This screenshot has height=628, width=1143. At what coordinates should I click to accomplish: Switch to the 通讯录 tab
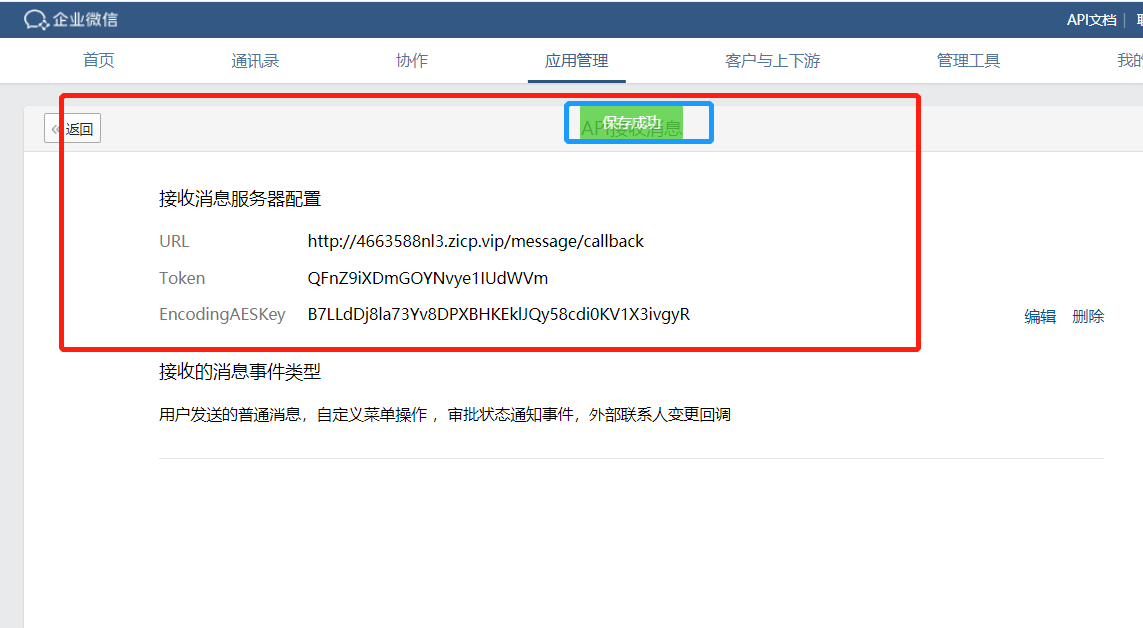point(255,60)
